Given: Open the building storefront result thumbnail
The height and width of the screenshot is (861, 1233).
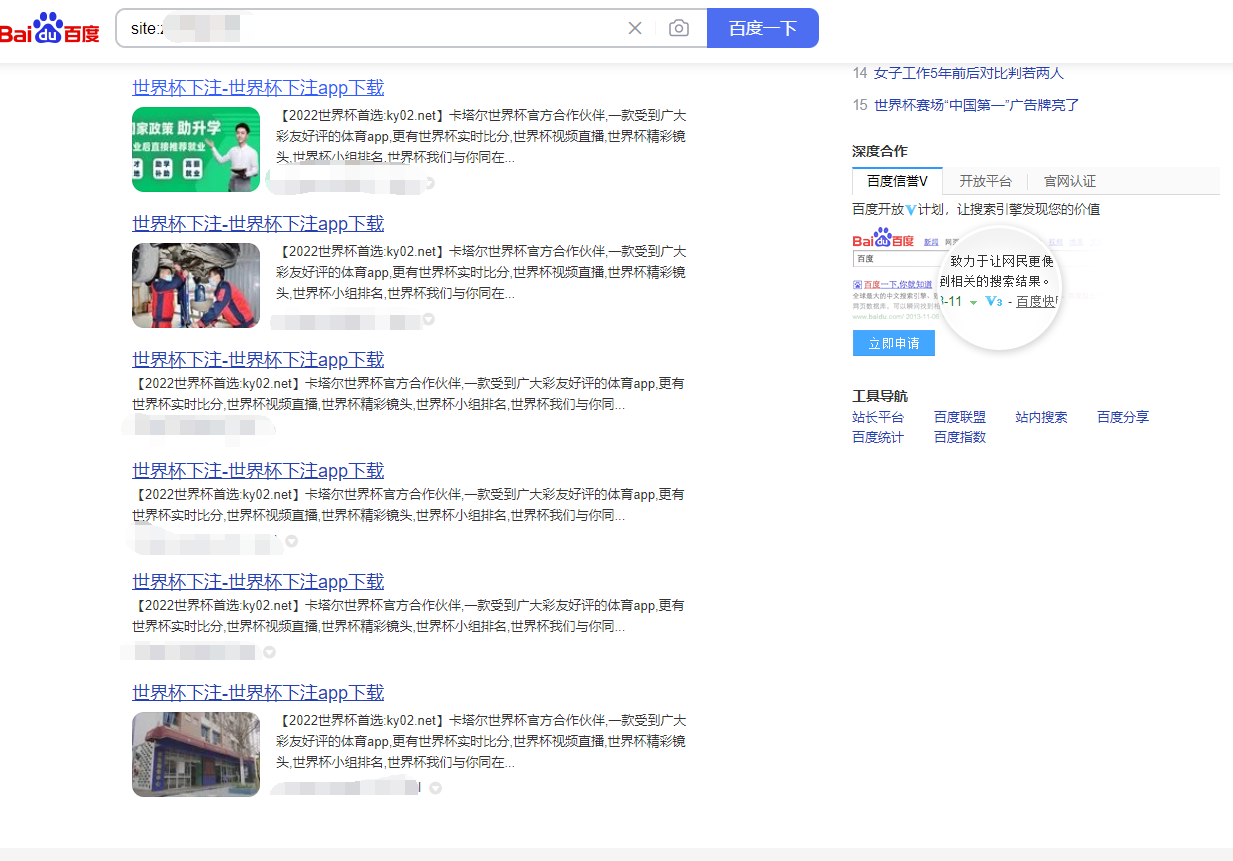Looking at the screenshot, I should [x=196, y=754].
